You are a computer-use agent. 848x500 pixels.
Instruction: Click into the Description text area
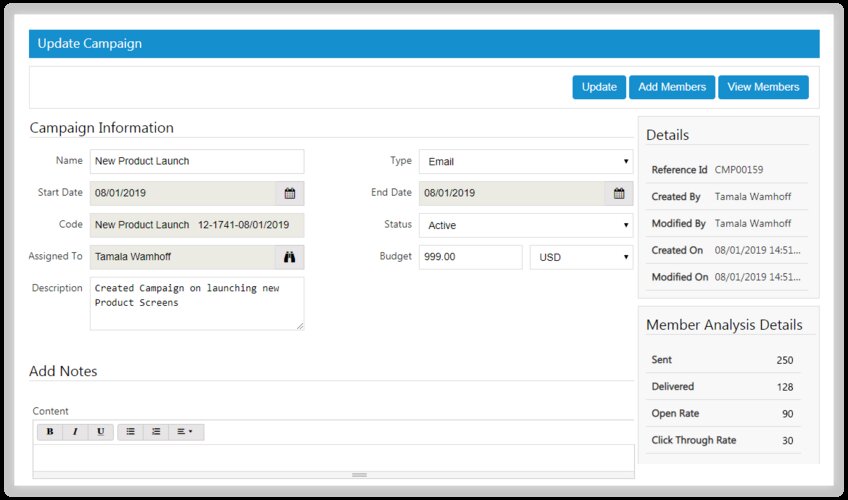coord(196,303)
